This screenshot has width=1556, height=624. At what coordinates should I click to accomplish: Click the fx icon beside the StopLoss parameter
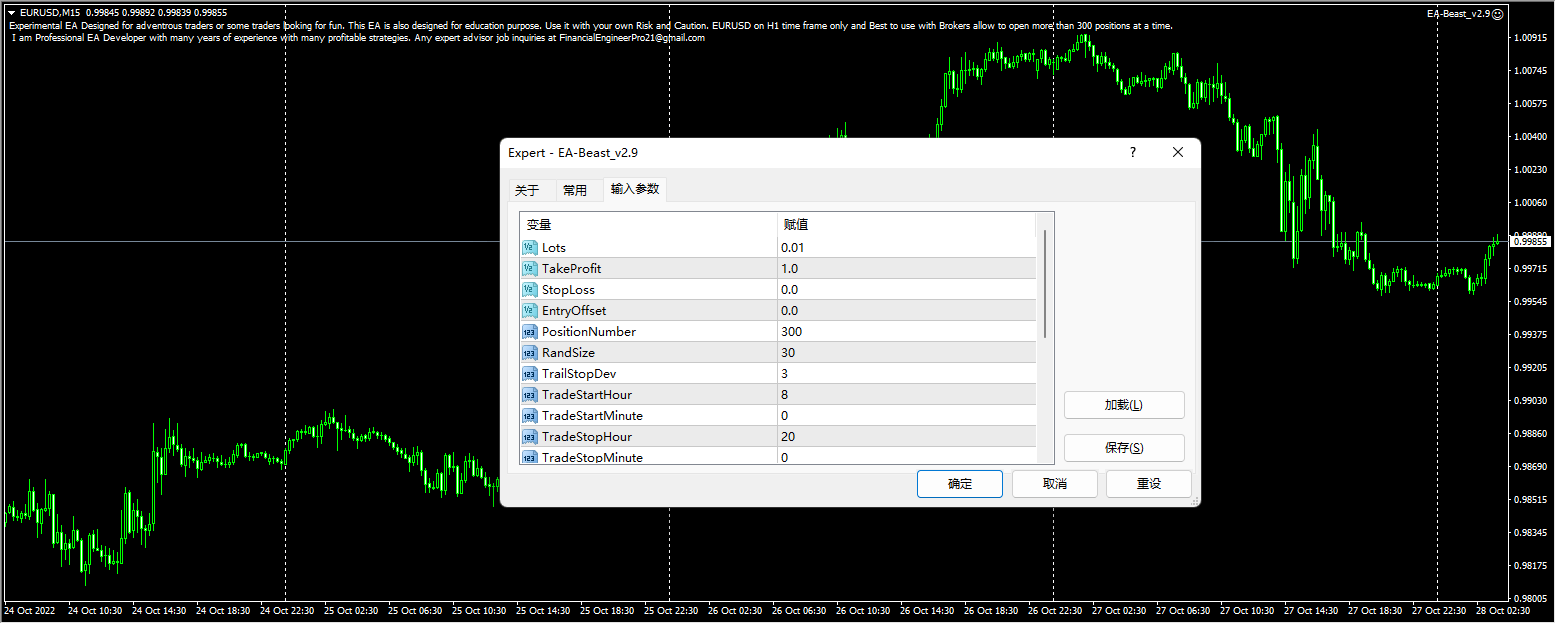529,289
